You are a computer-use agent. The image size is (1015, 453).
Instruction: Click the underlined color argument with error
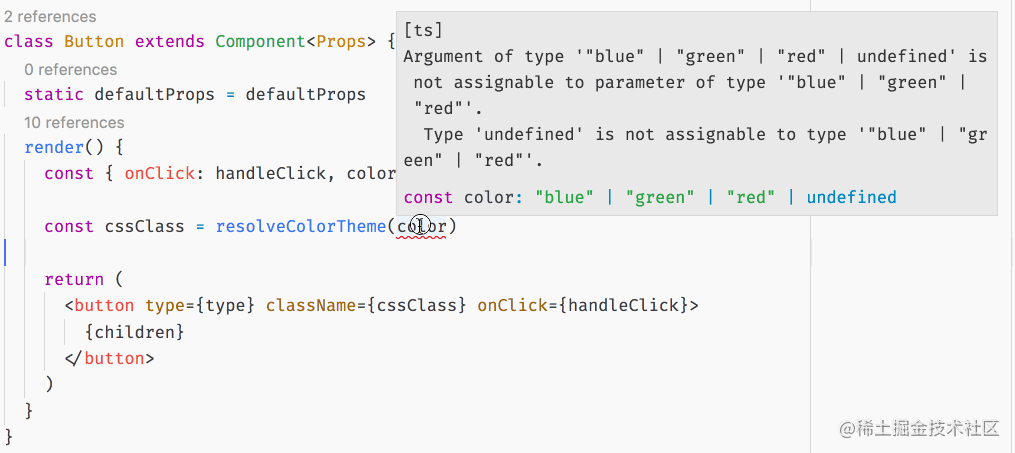tap(421, 226)
